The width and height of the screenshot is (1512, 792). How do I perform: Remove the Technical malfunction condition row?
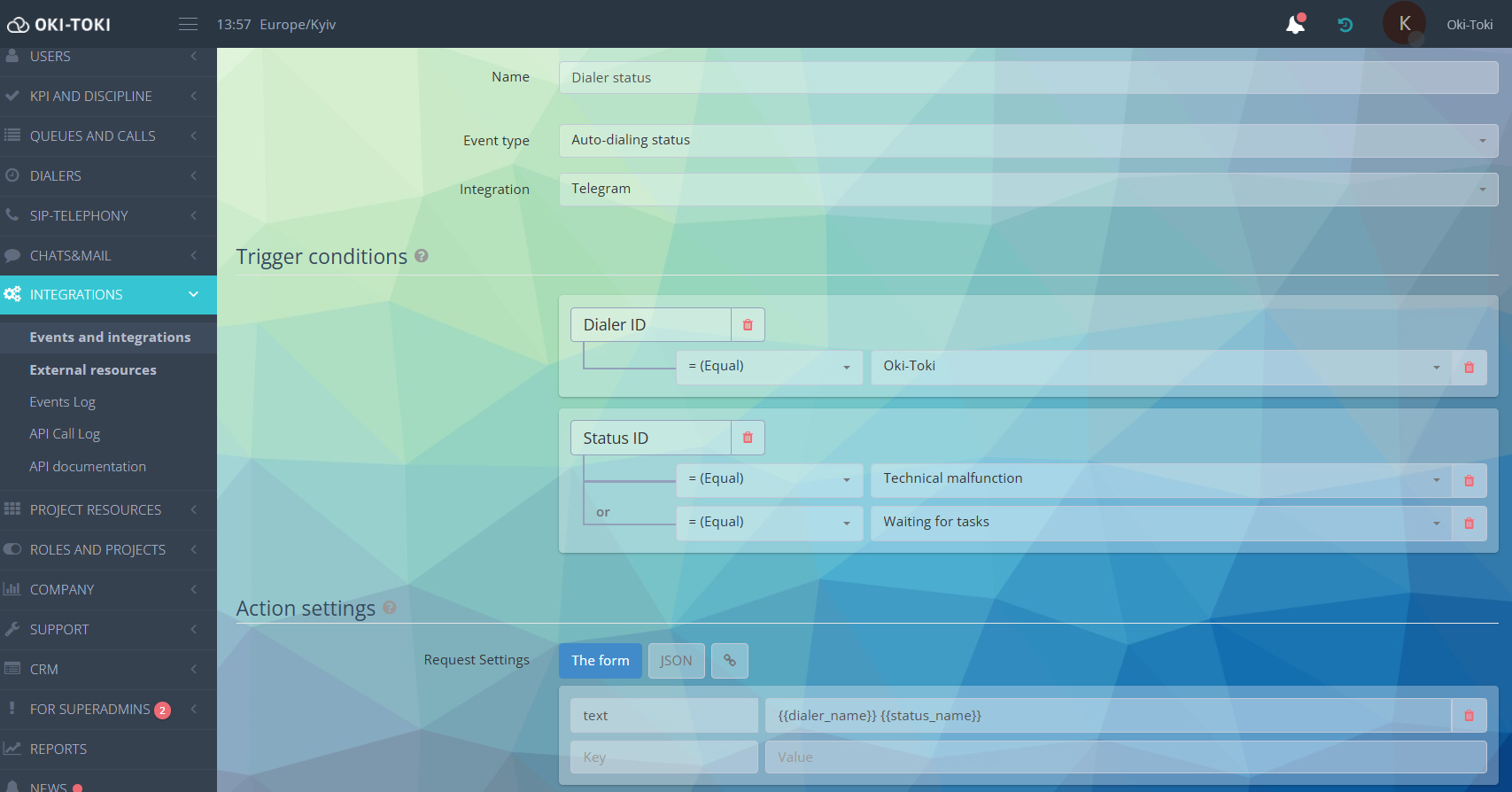tap(1469, 480)
